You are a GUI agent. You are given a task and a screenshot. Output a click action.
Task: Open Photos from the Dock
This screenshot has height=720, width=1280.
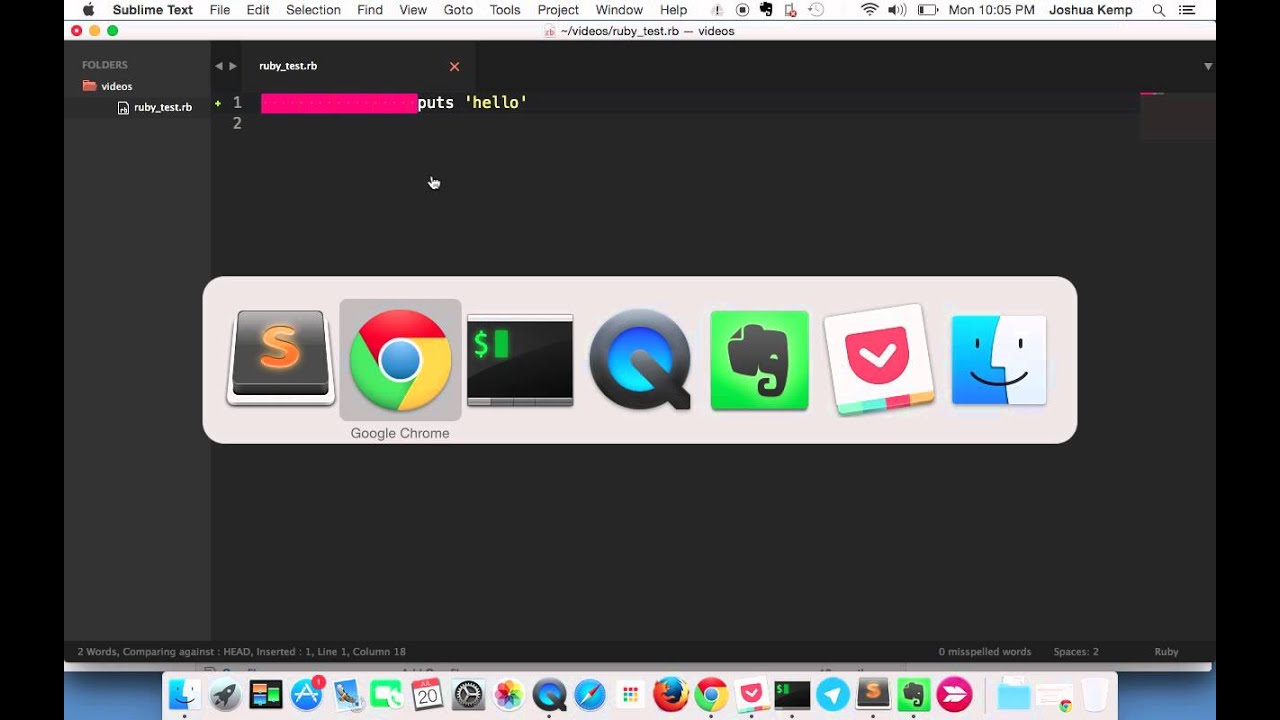(x=509, y=694)
